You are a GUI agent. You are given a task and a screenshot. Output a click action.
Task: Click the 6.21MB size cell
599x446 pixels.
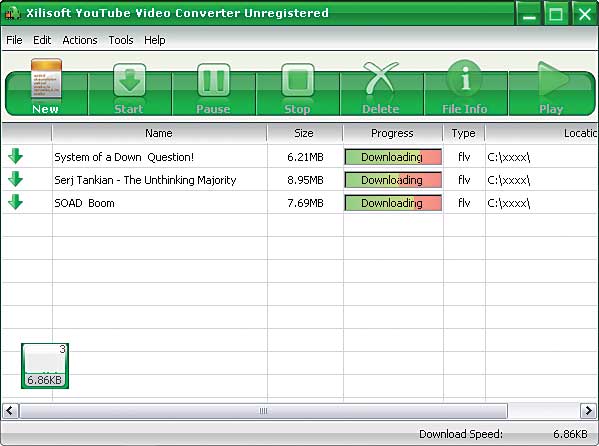[305, 157]
